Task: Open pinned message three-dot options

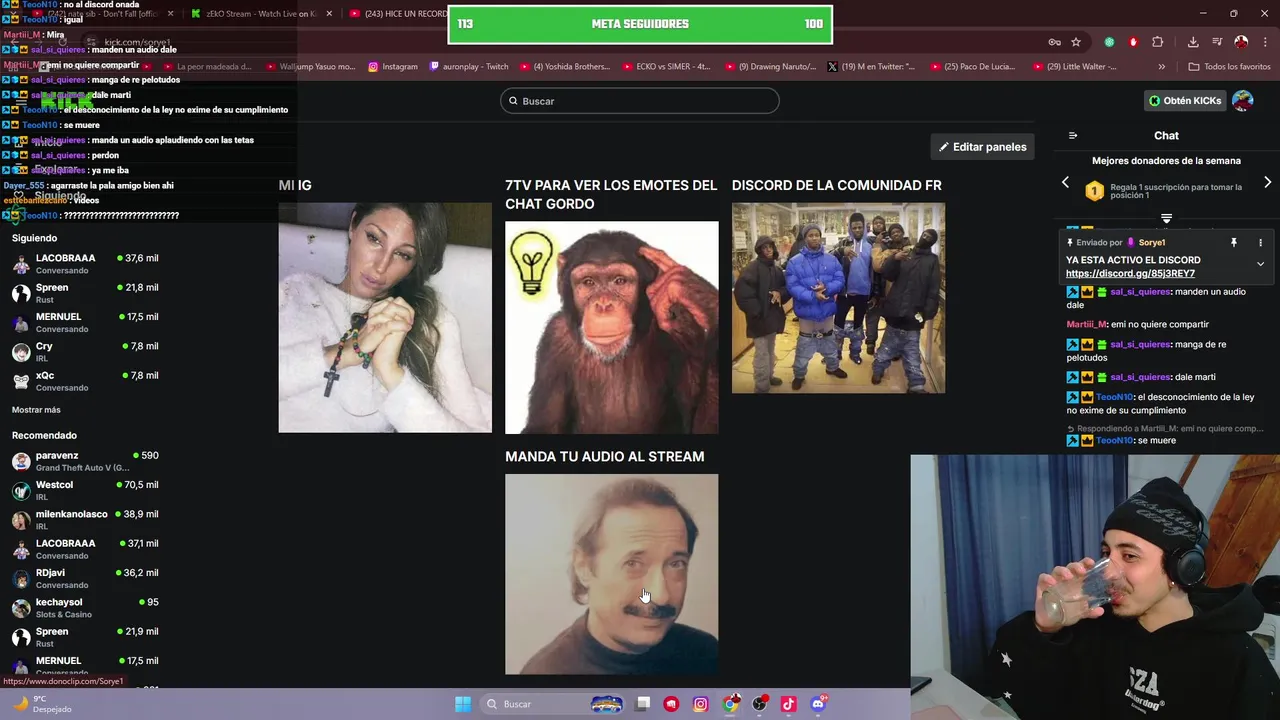Action: (x=1260, y=242)
